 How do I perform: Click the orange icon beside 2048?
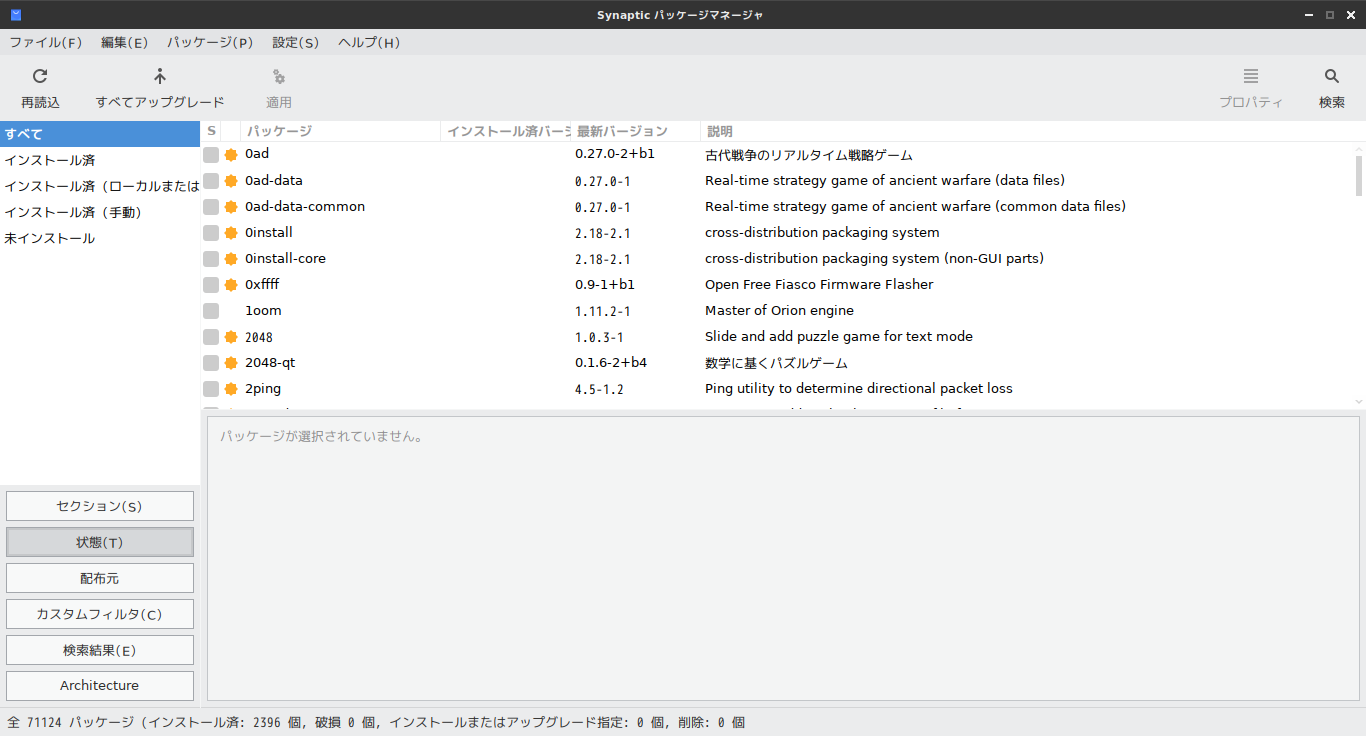tap(231, 337)
